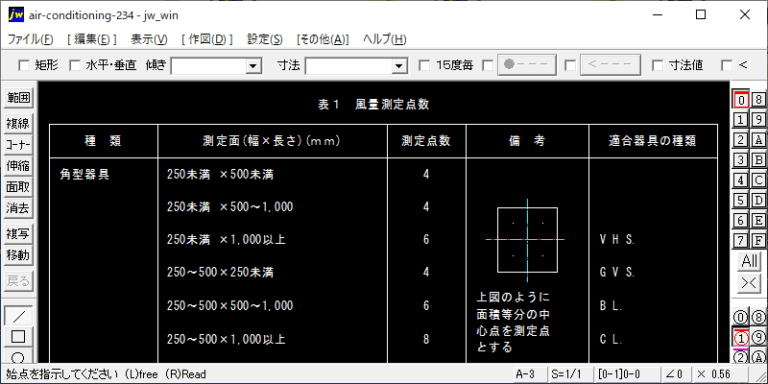768x384 pixels.
Task: Click the 範囲 range select button
Action: click(x=18, y=98)
